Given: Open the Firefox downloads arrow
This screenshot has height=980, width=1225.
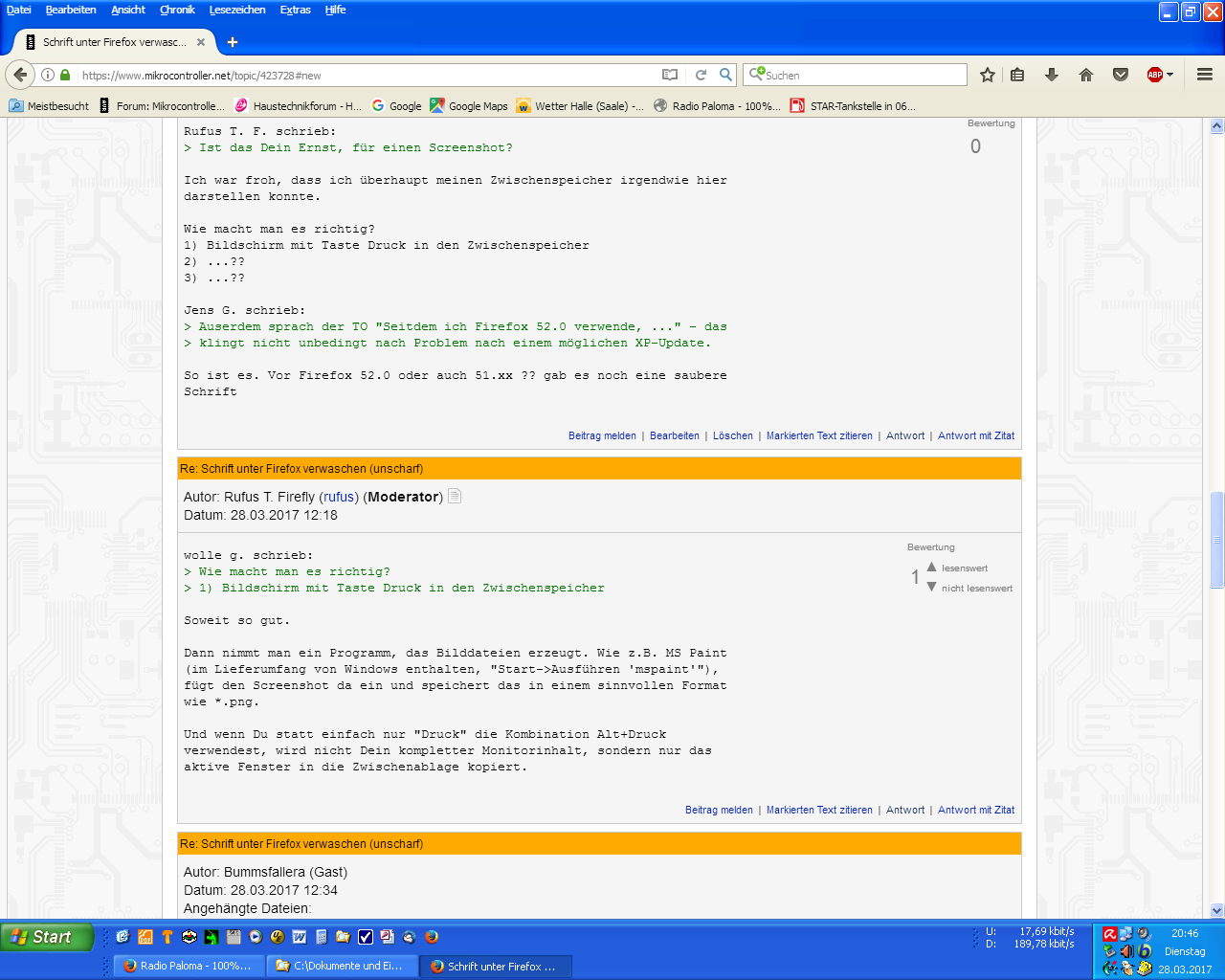Looking at the screenshot, I should point(1052,75).
